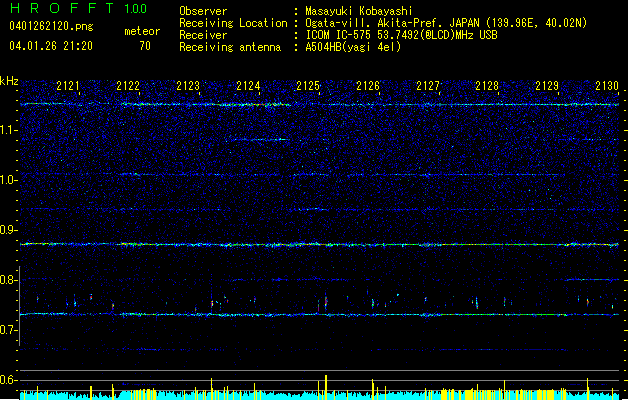Screen dimensions: 629x400
Task: Click the 2121 time marker
Action: click(x=68, y=86)
